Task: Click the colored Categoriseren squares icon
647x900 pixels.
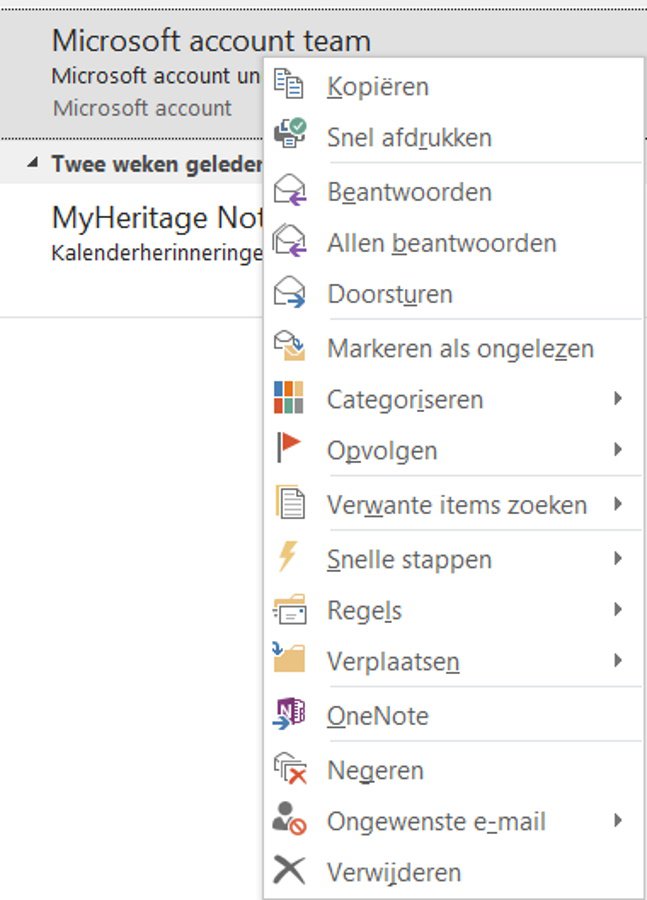Action: click(x=289, y=397)
